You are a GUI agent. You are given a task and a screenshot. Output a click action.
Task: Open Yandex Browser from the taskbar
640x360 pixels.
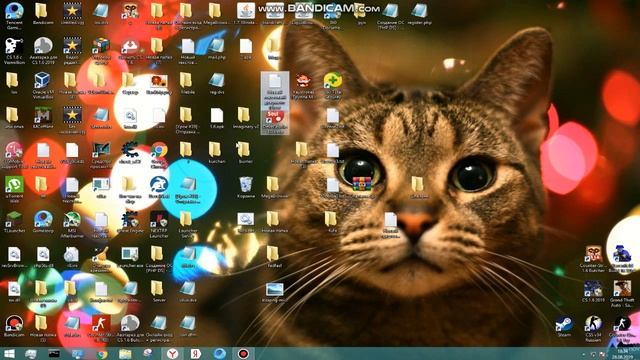(x=173, y=354)
